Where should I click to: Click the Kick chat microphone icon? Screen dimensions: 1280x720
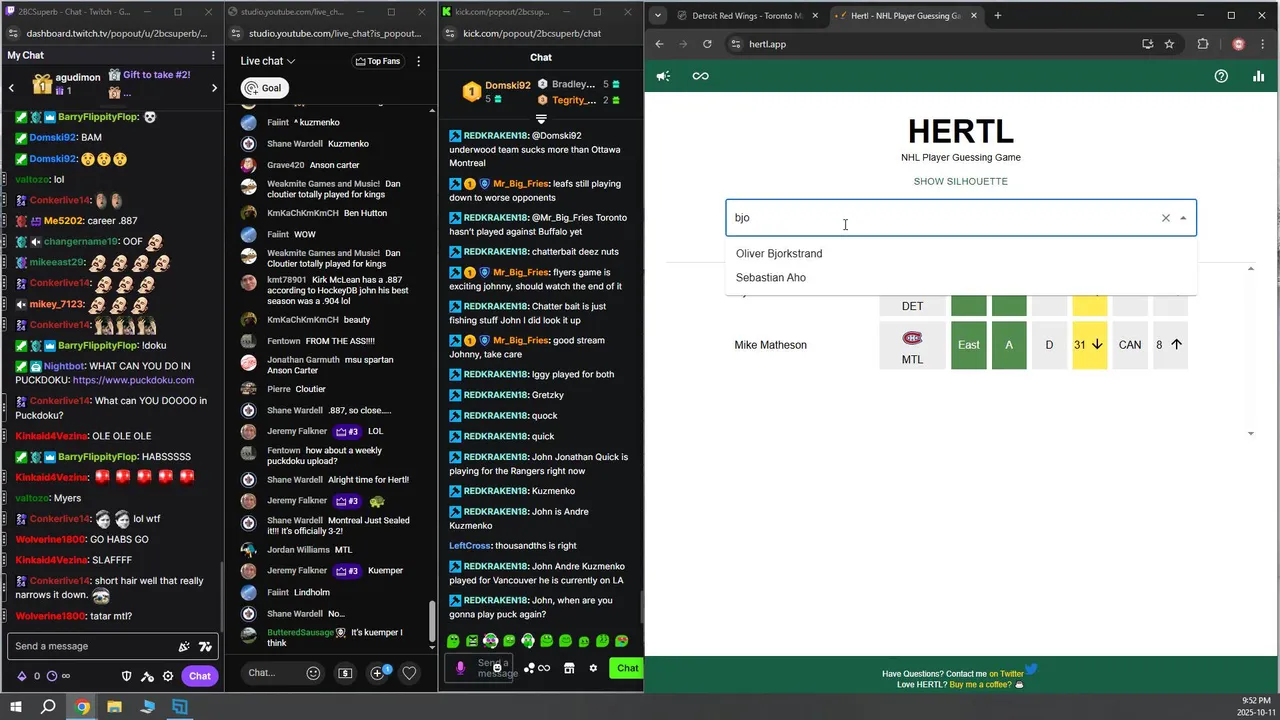point(461,668)
